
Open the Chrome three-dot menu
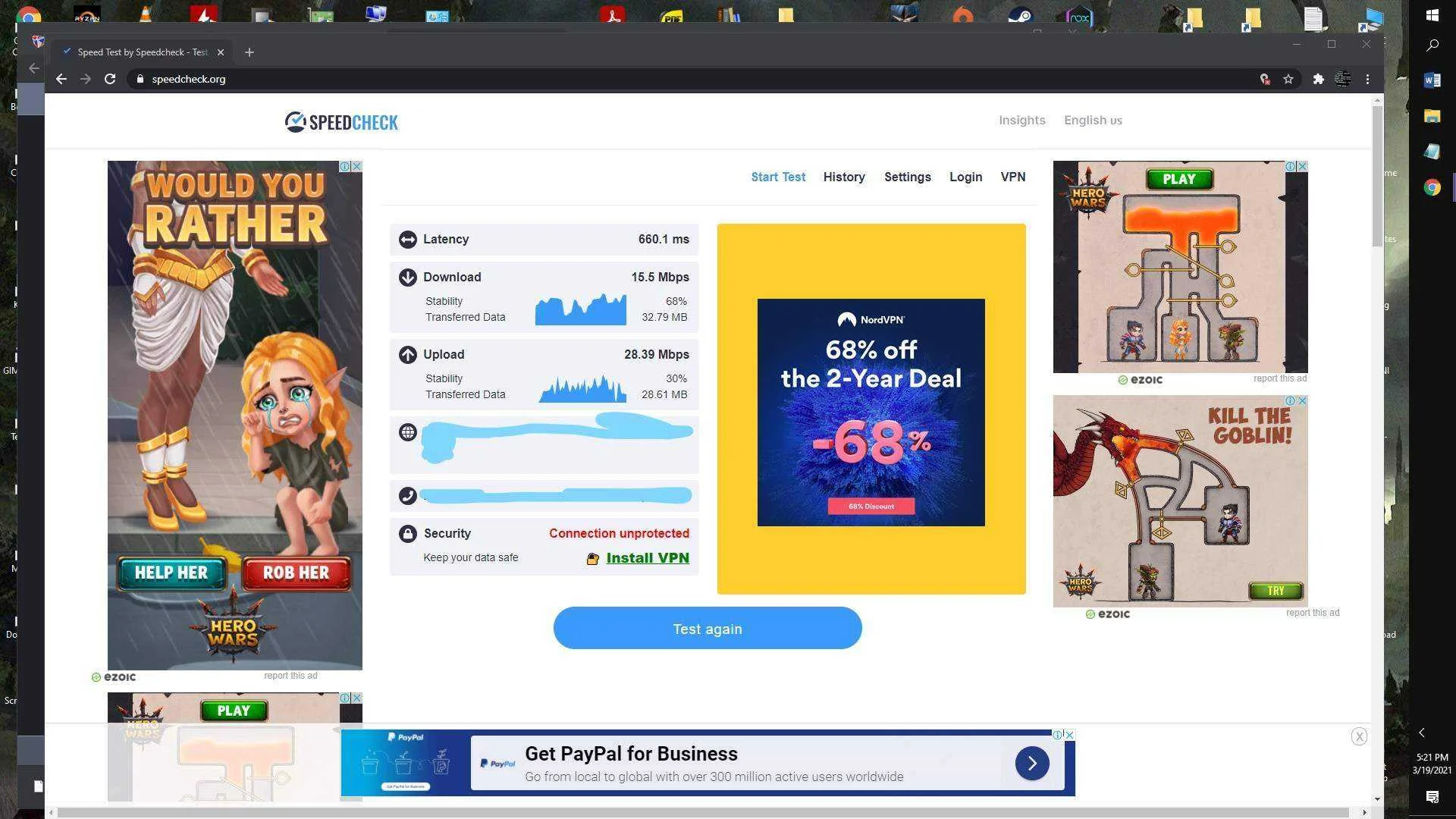click(1368, 79)
